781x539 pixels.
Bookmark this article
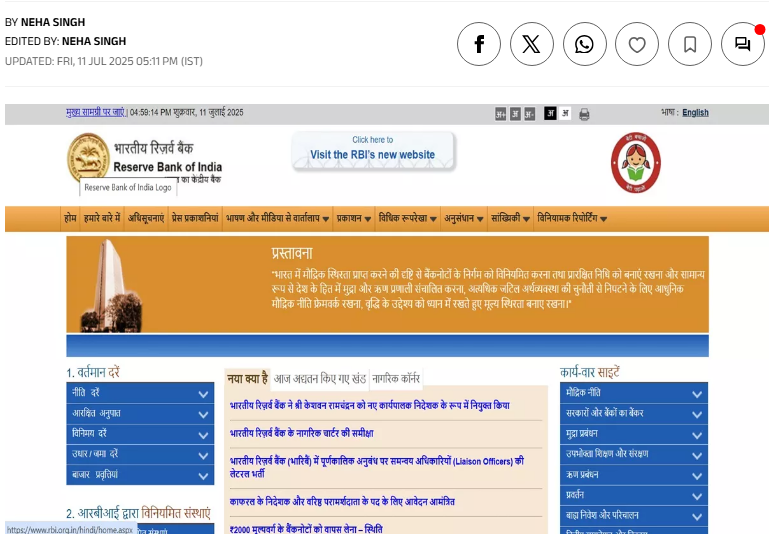(690, 44)
